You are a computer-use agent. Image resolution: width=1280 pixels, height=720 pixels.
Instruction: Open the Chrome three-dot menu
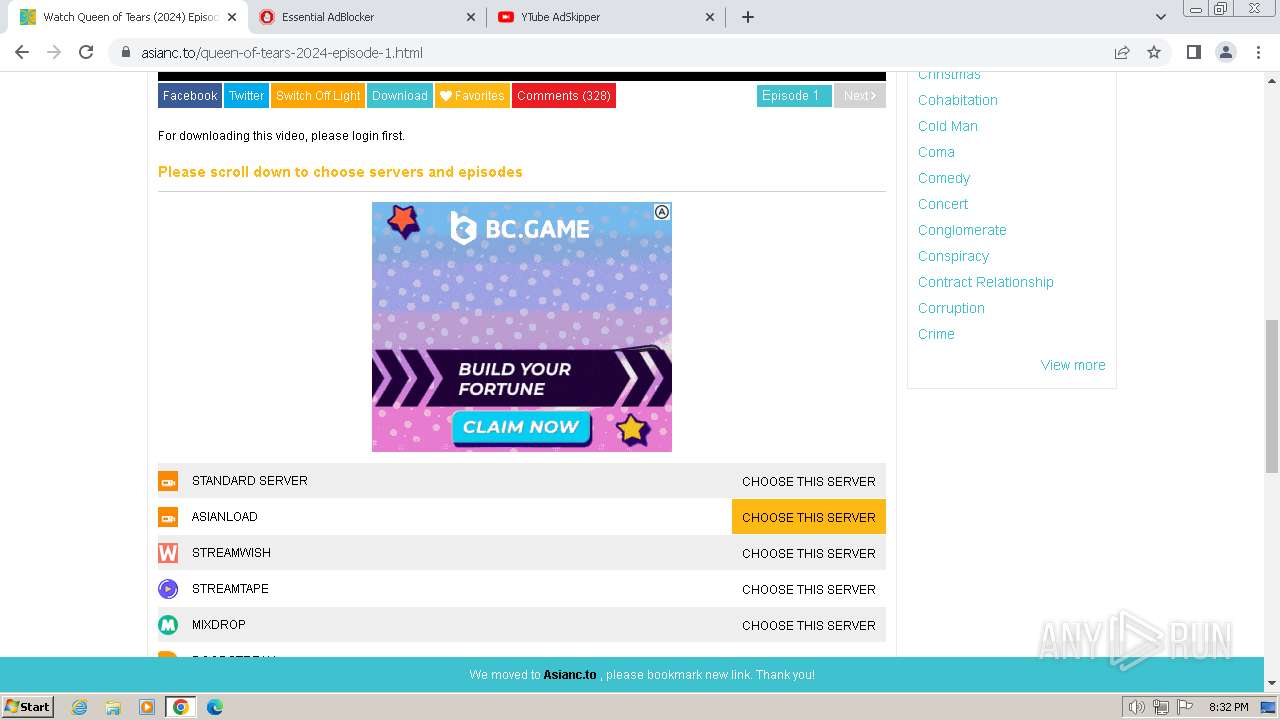(1258, 52)
